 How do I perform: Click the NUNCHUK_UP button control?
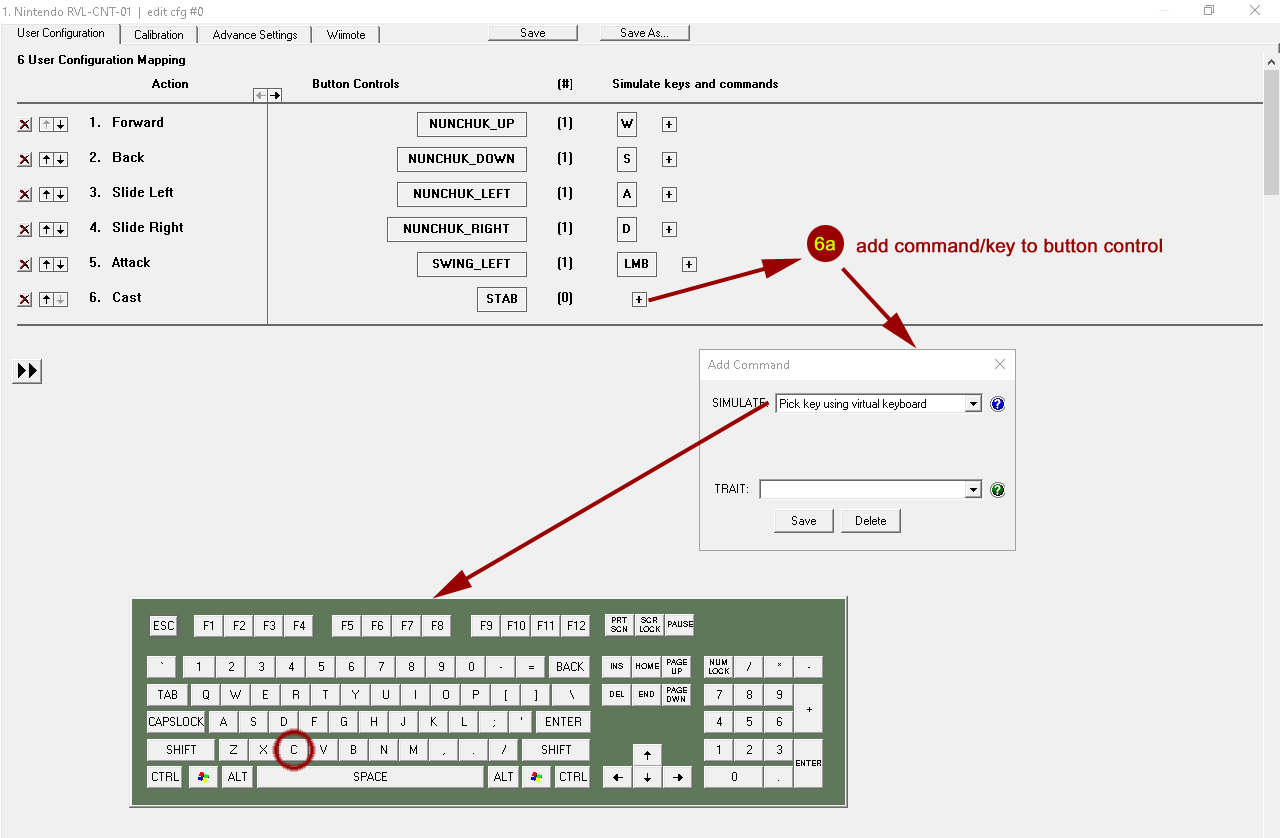click(471, 124)
